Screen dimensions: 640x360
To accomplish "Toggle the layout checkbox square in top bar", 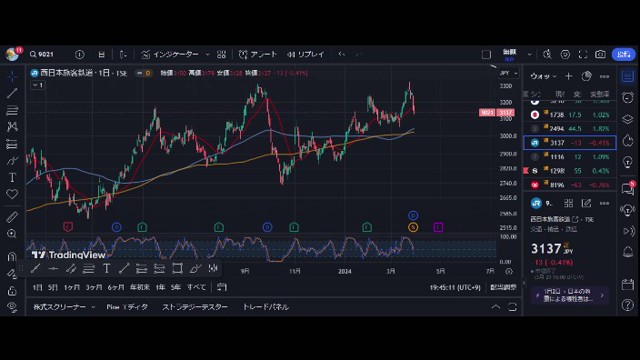I will tap(486, 54).
